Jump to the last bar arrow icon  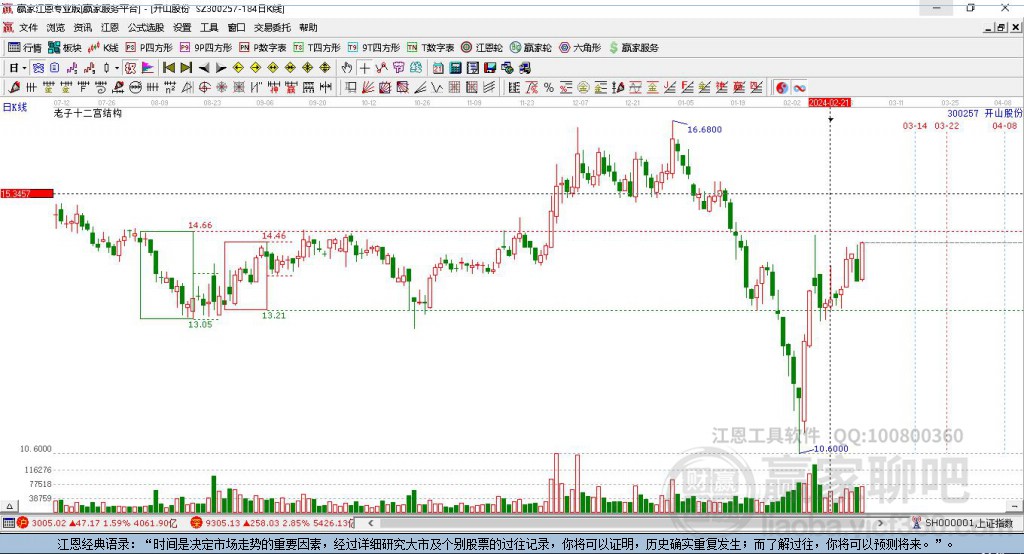point(186,67)
